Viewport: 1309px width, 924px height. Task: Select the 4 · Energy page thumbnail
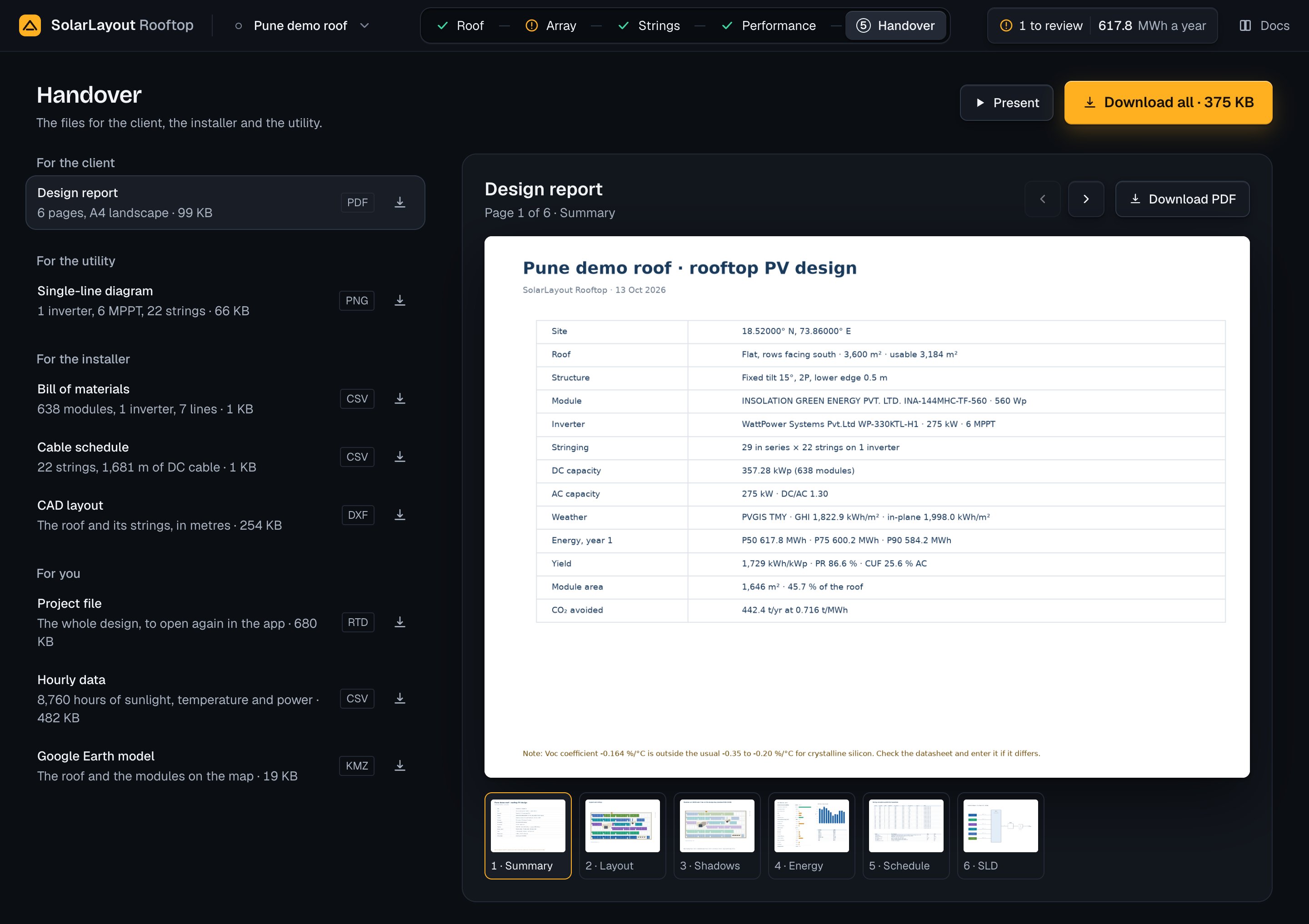click(x=811, y=836)
